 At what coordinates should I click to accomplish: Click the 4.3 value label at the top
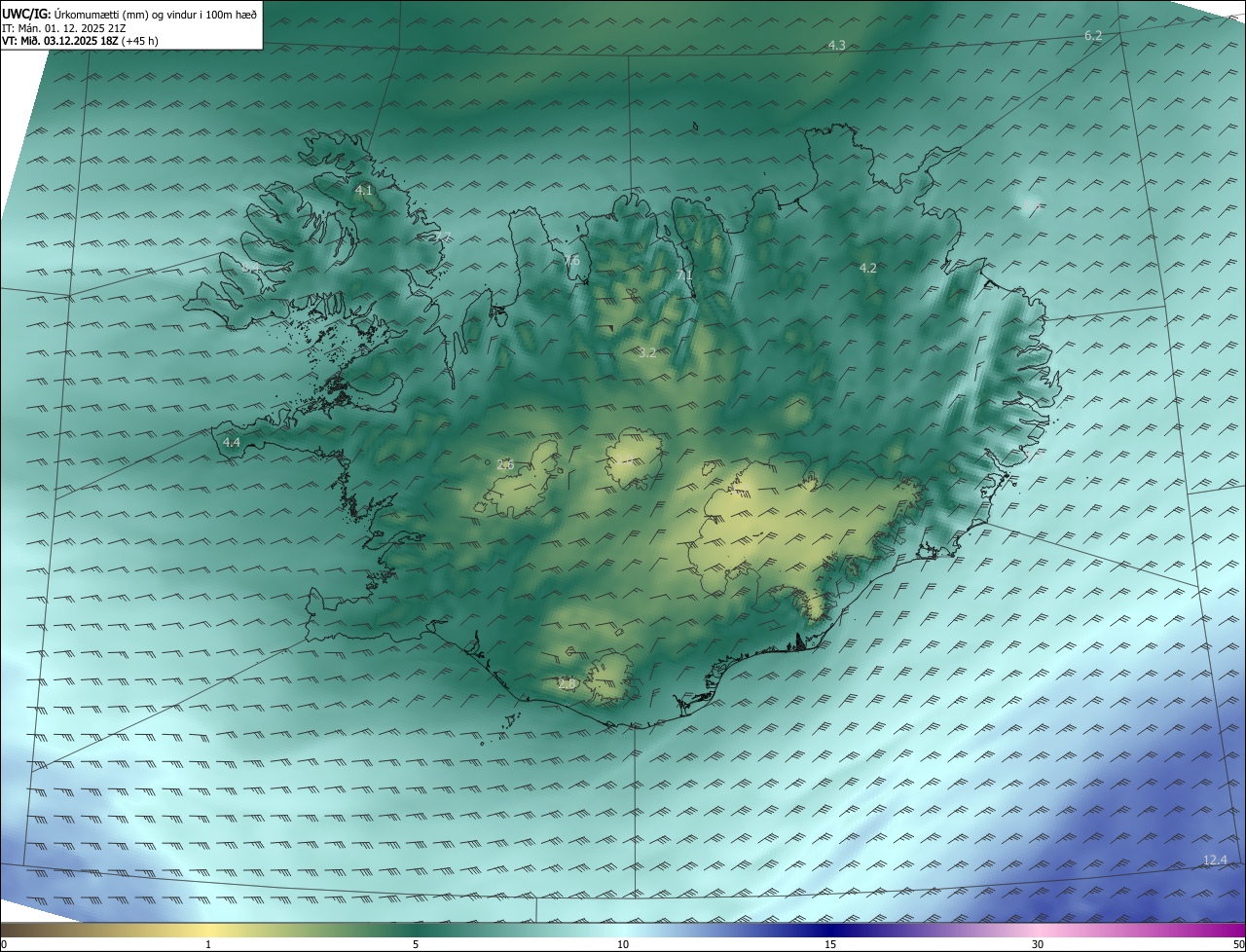[x=836, y=45]
